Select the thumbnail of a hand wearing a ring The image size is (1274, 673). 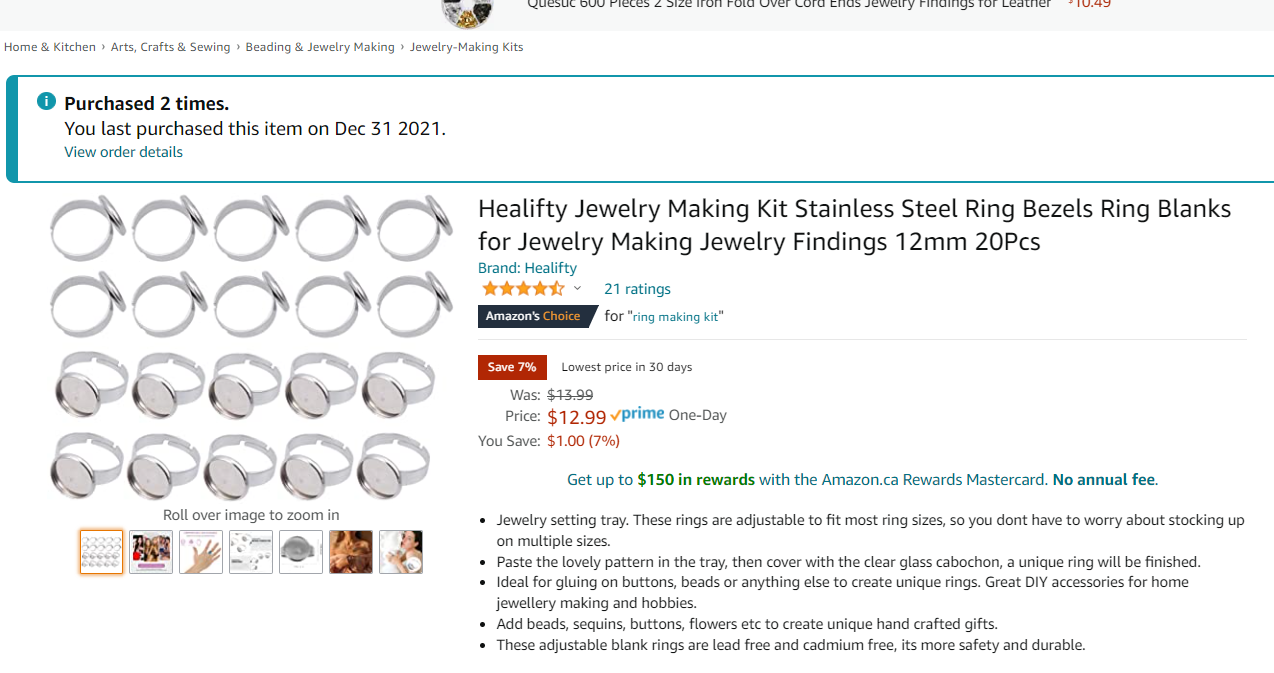(x=201, y=552)
